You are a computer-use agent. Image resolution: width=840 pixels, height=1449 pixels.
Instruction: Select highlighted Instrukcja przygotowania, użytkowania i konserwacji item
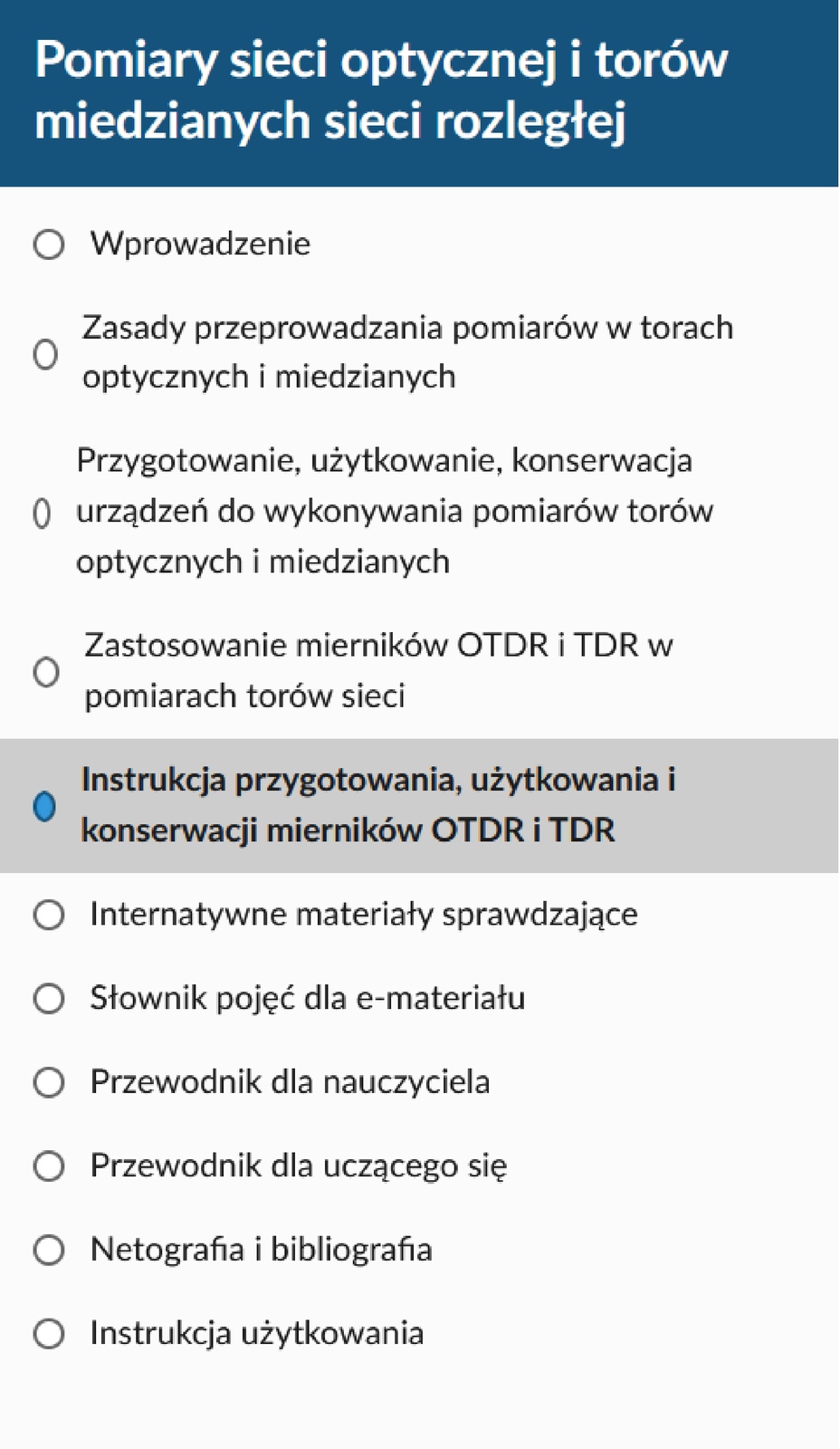click(x=419, y=805)
